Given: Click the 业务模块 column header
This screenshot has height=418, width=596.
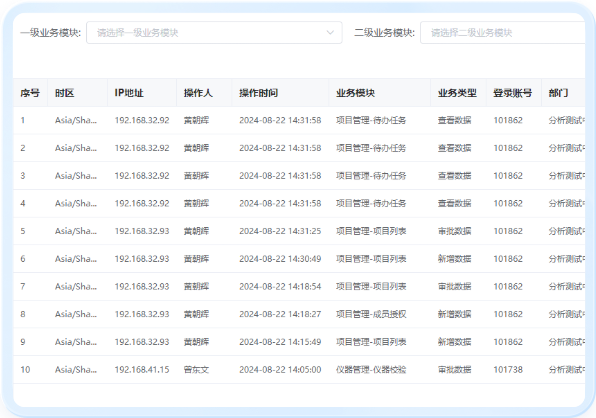Looking at the screenshot, I should point(355,93).
